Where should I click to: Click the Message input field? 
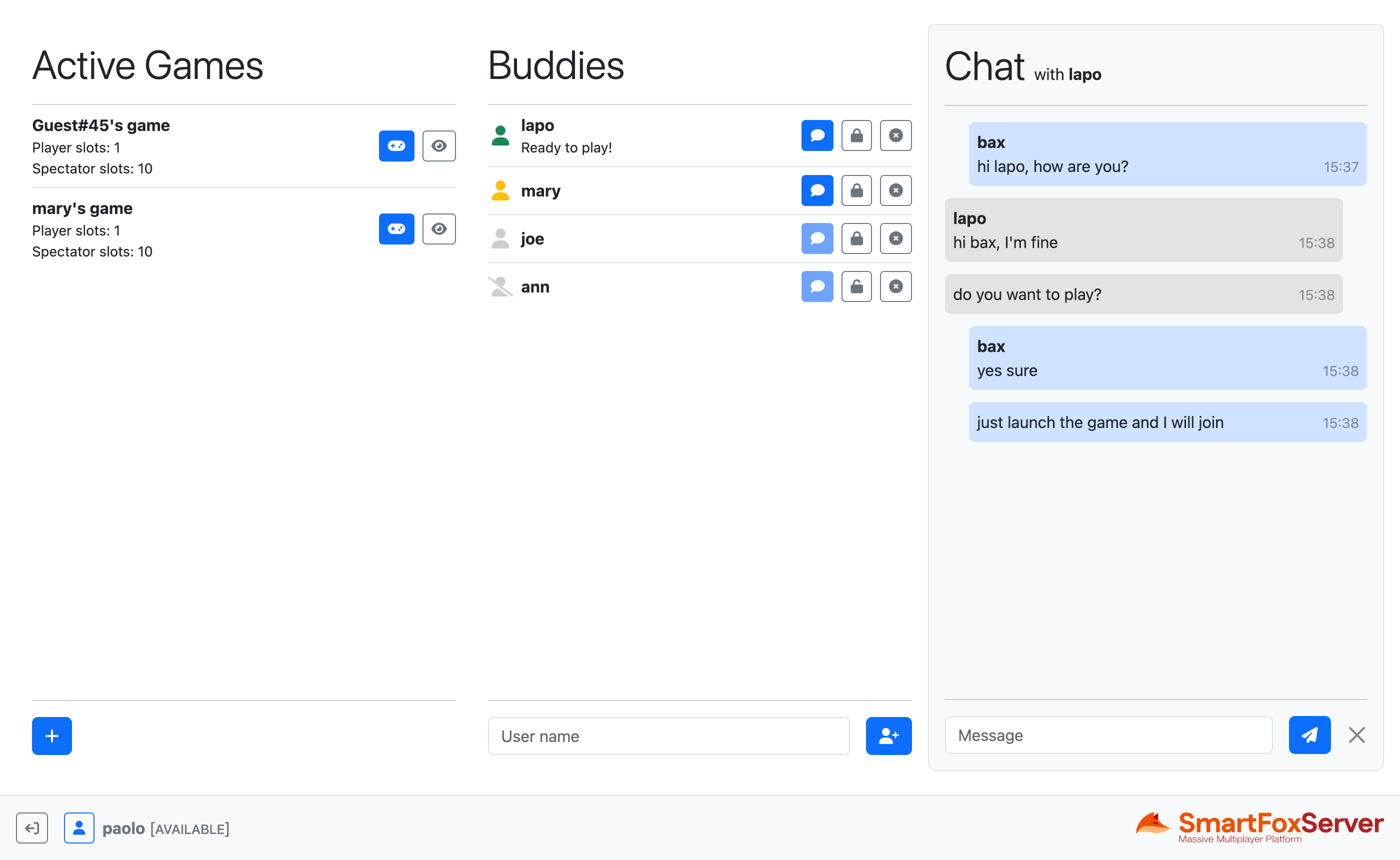[1108, 735]
